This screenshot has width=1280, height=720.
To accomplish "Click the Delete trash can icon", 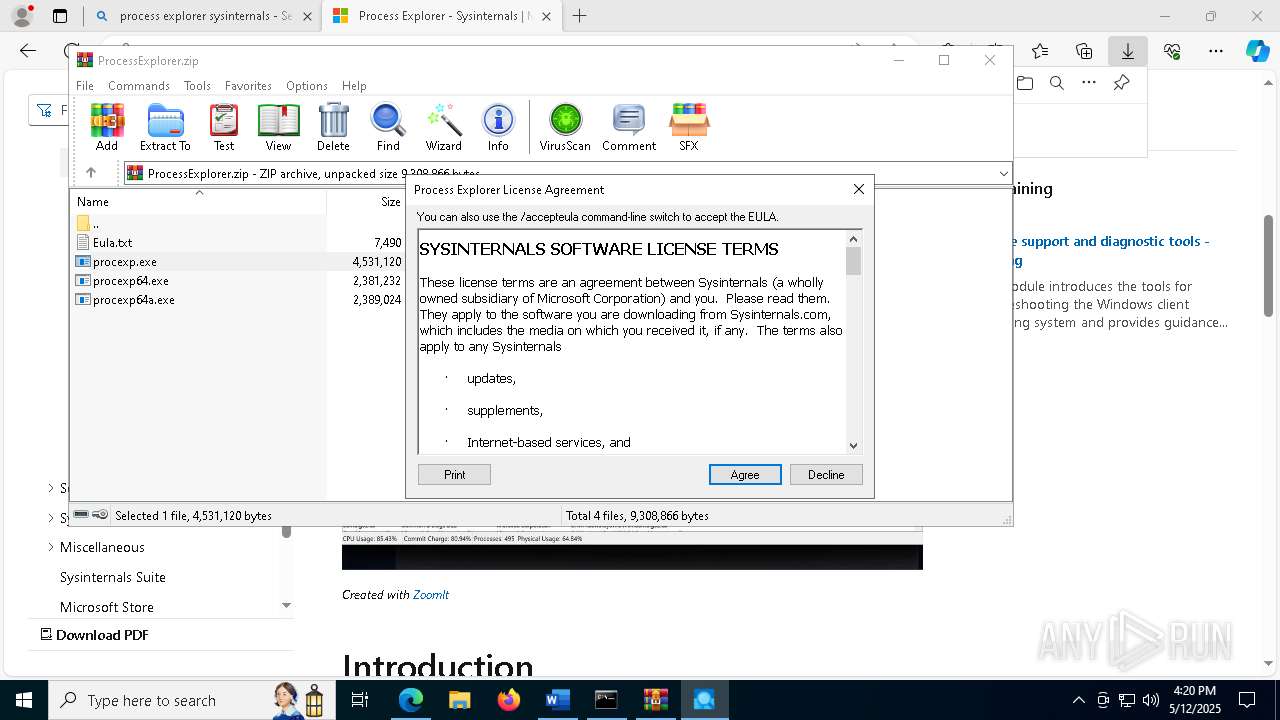I will coord(333,127).
